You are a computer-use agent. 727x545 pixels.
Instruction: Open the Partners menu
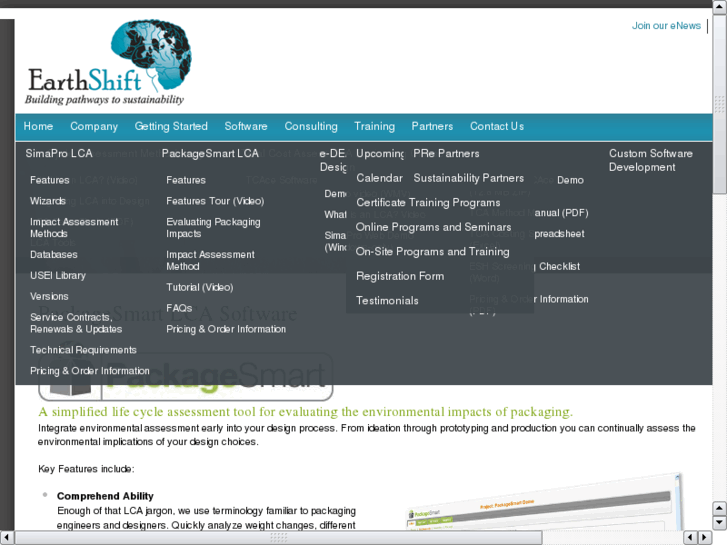coord(432,126)
